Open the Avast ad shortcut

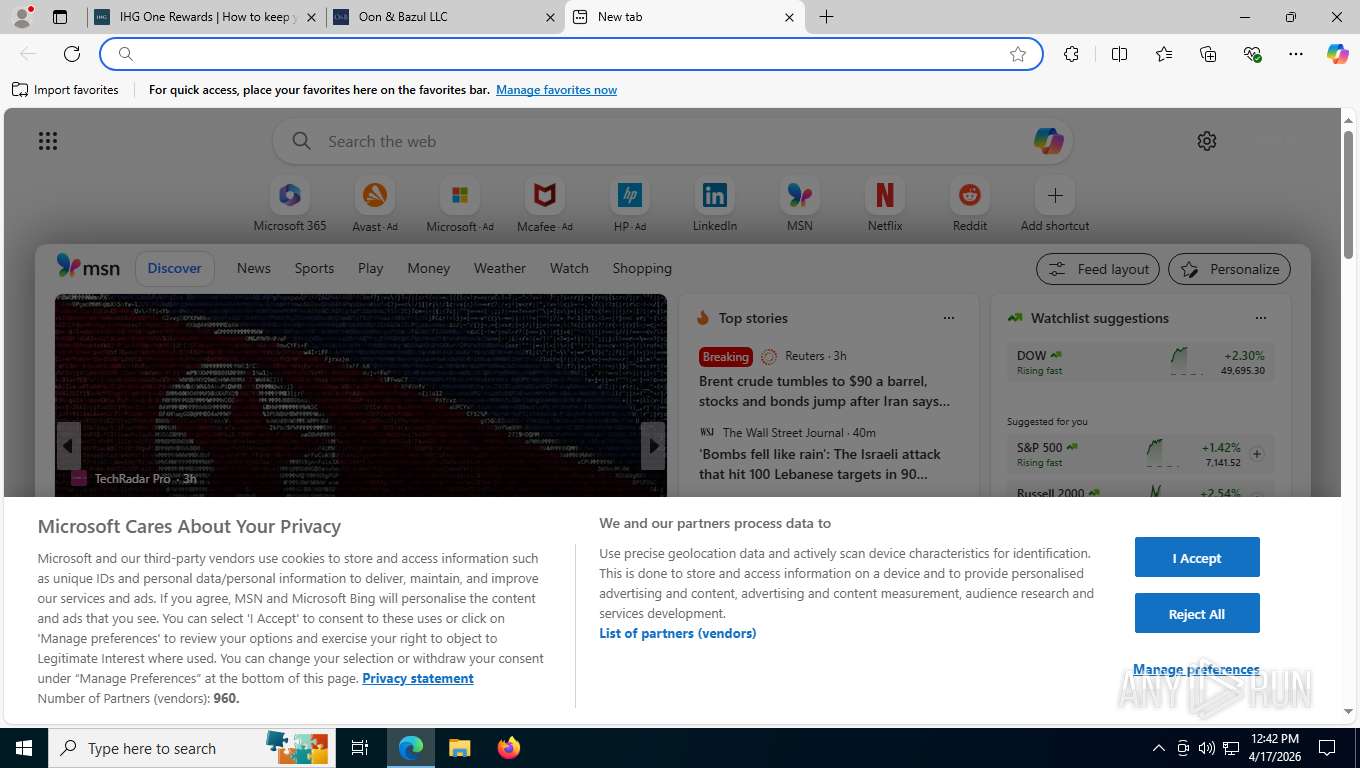(x=375, y=205)
